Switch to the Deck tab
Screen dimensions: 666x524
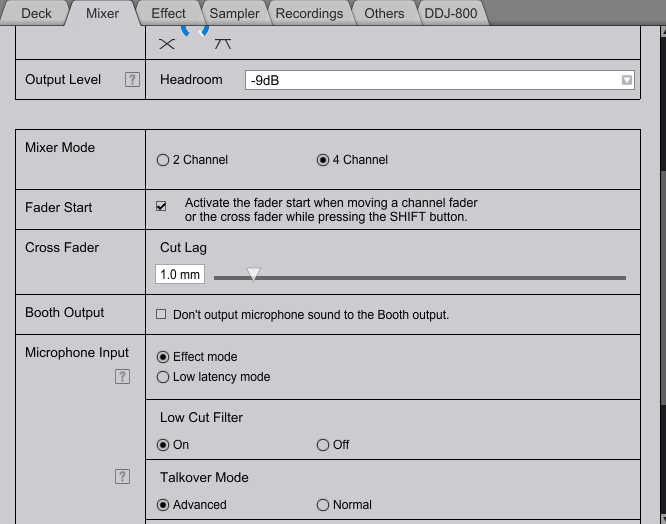click(x=36, y=13)
